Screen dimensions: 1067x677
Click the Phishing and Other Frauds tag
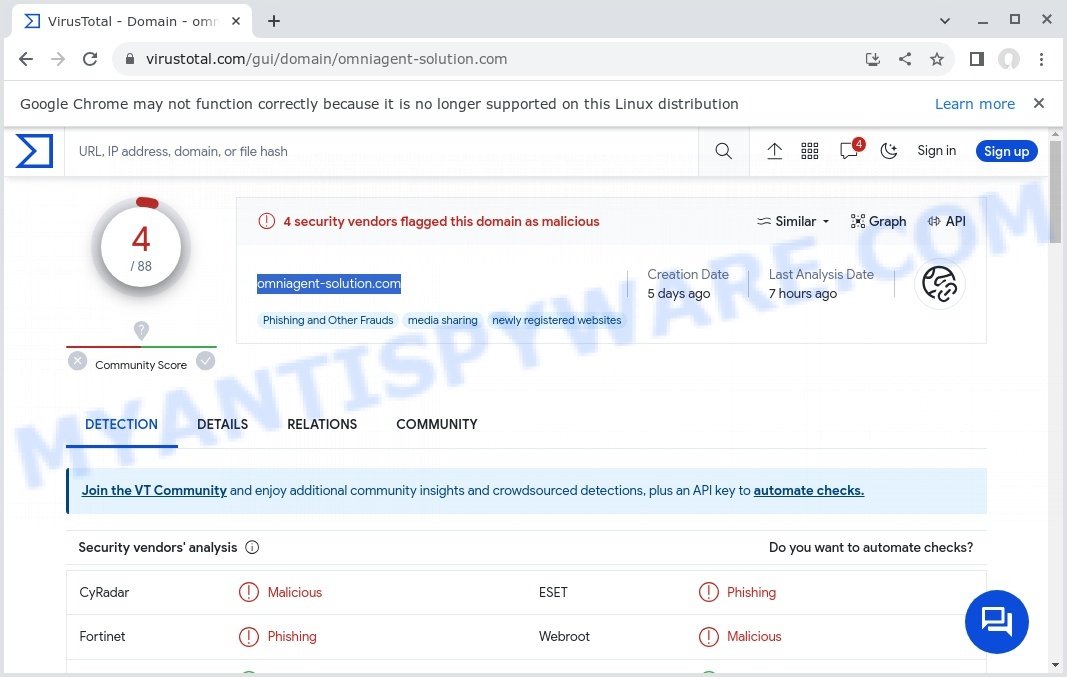click(328, 320)
